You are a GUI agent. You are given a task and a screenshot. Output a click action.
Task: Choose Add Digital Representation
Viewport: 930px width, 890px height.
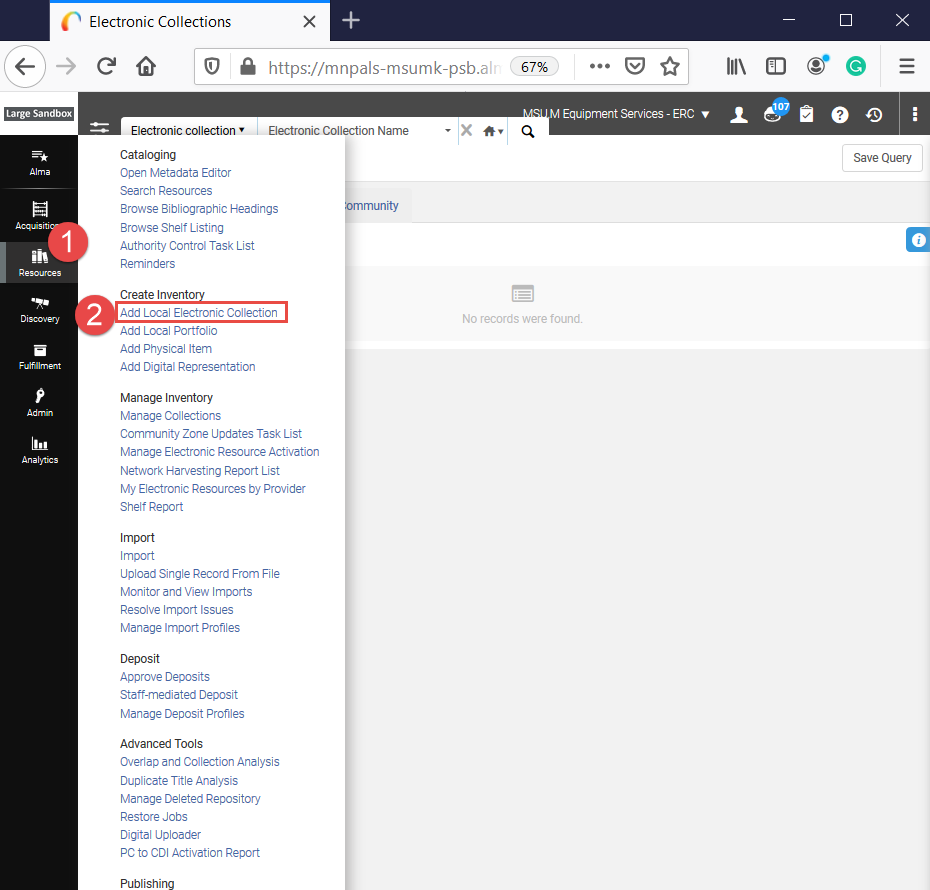point(187,366)
